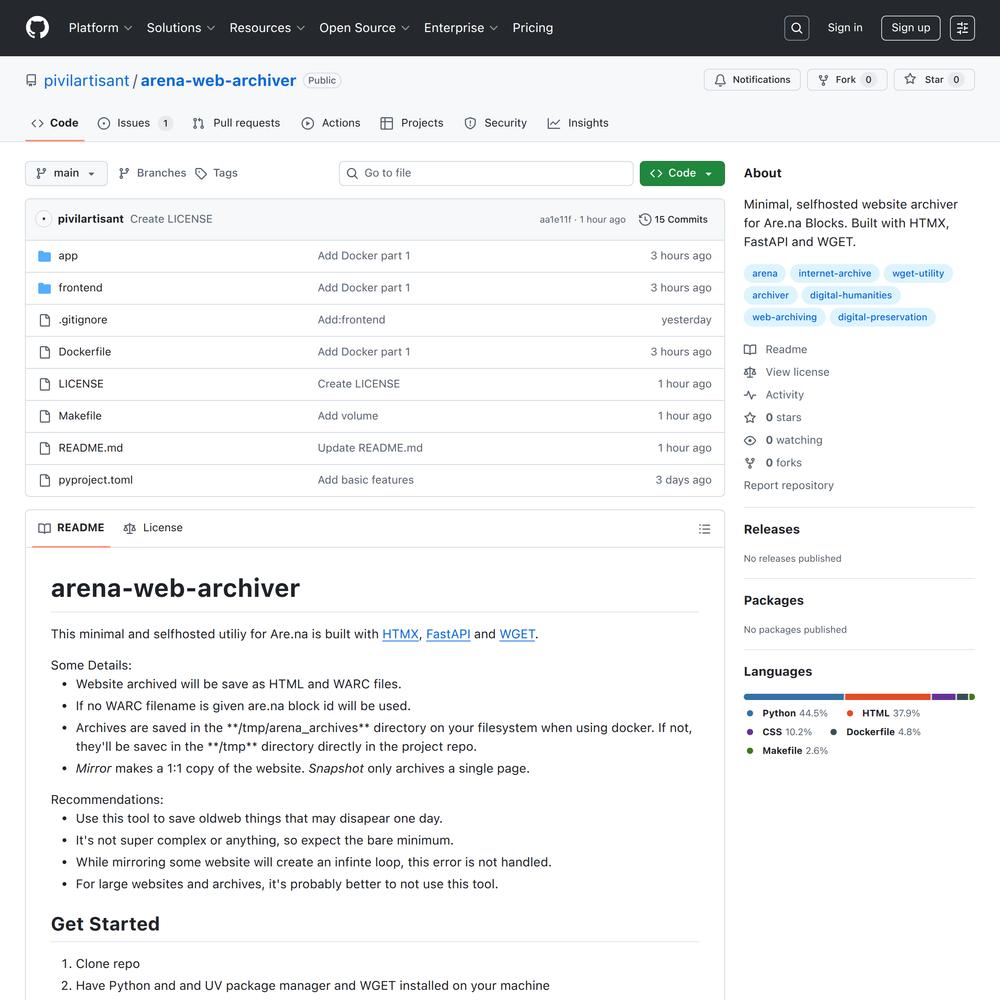Click the watching eye icon
This screenshot has height=1000, width=1000.
[x=750, y=441]
